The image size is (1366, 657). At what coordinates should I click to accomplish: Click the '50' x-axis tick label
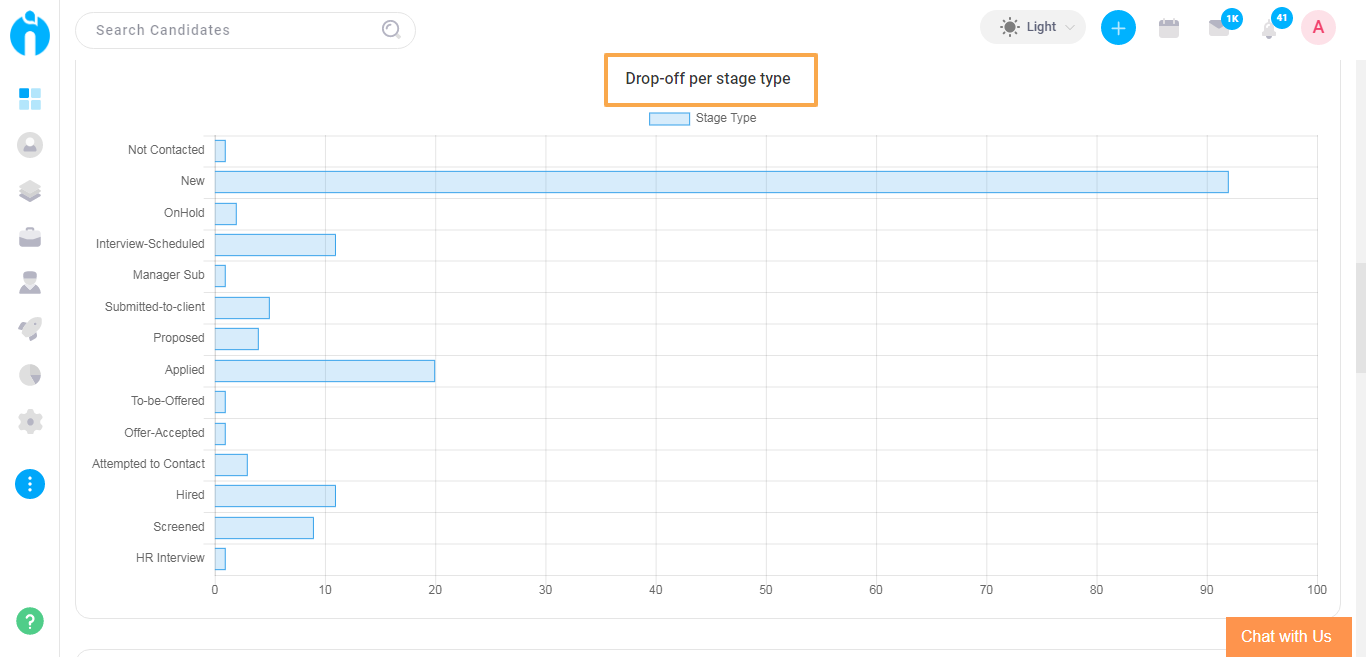(x=766, y=590)
